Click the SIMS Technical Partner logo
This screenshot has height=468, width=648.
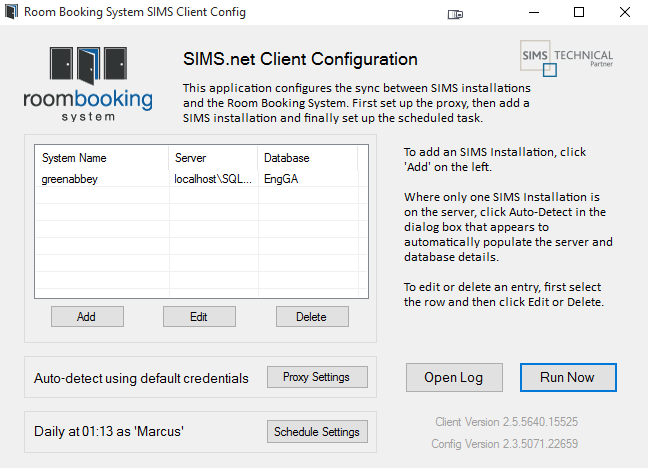(567, 58)
